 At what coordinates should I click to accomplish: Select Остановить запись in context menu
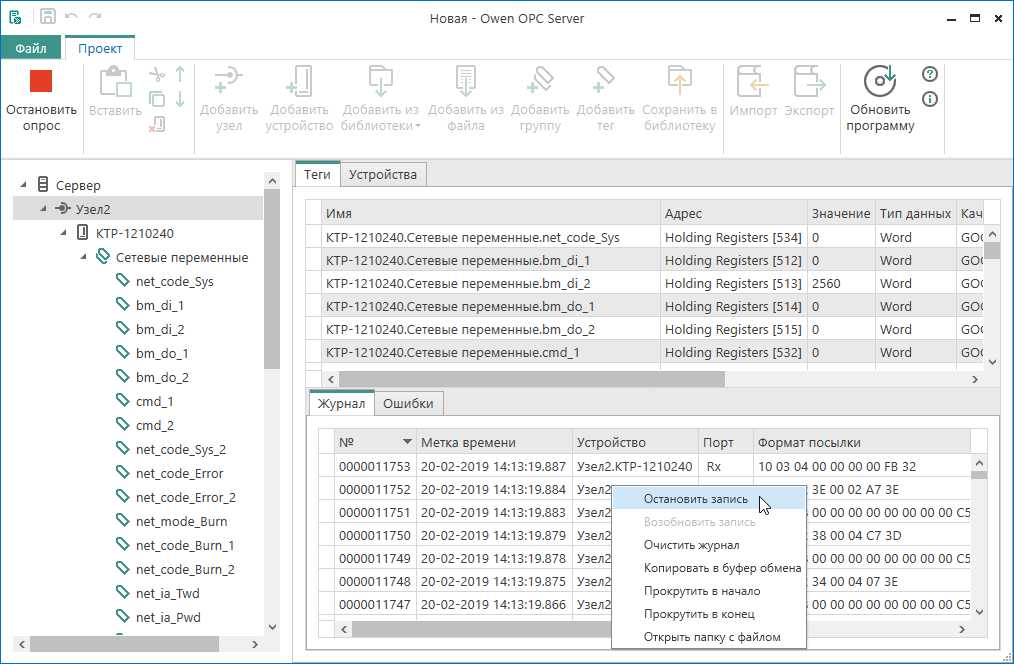pos(693,499)
